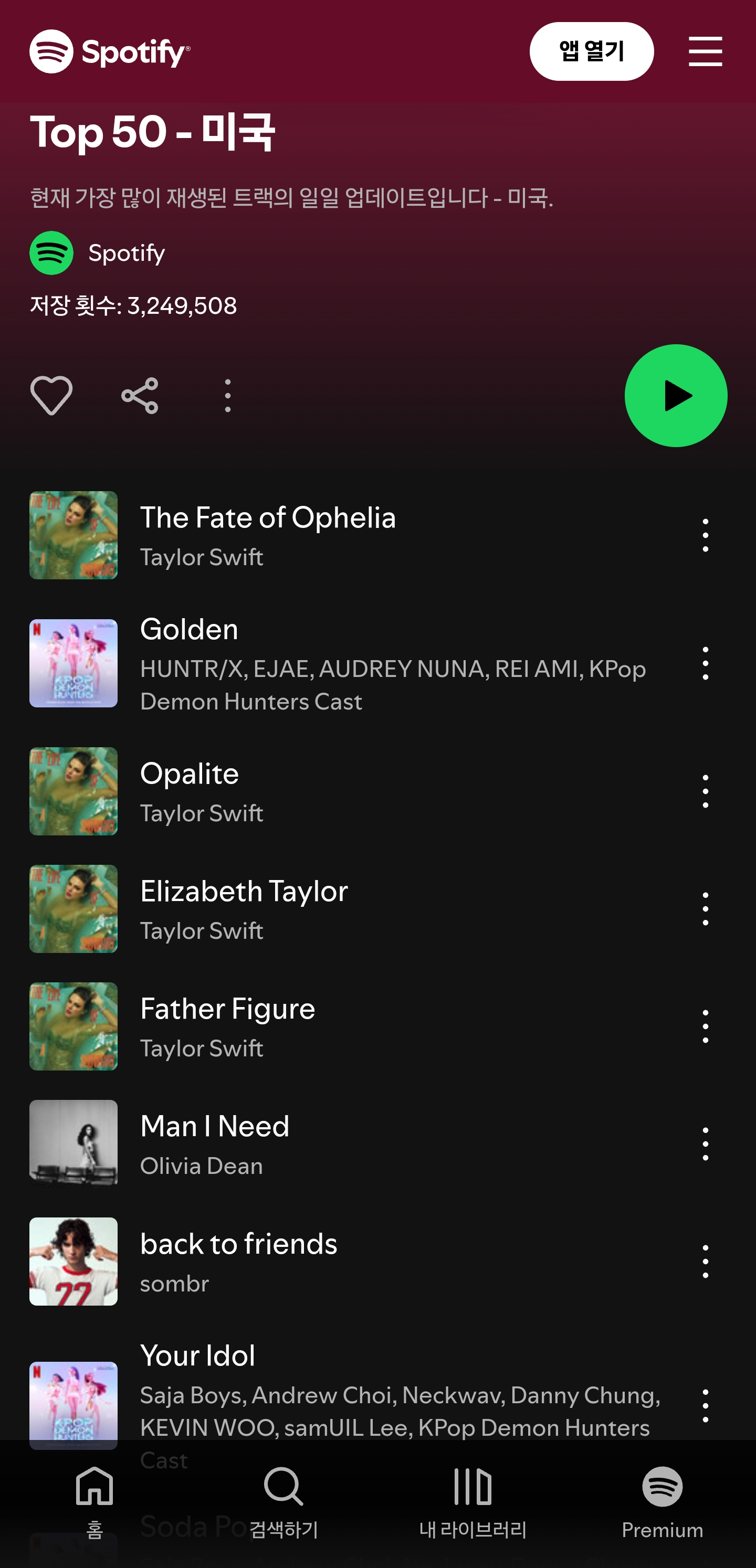Viewport: 756px width, 1568px height.
Task: Open the Premium tab
Action: [662, 1502]
